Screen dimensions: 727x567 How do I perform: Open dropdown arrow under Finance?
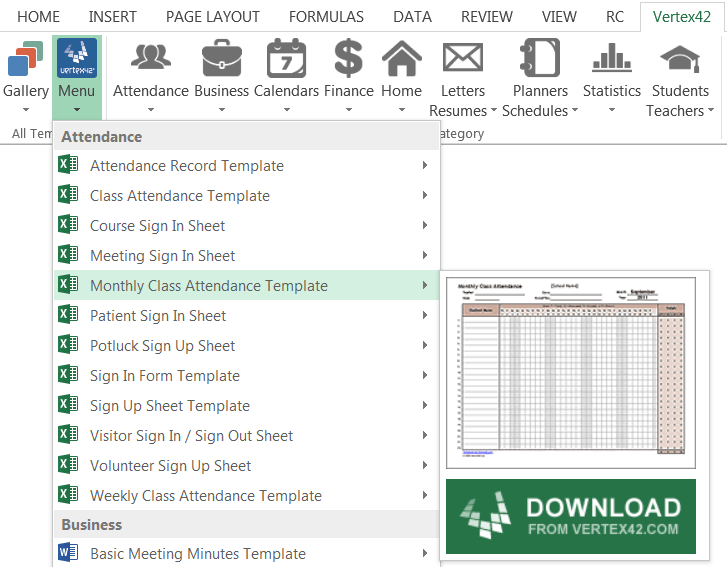(x=349, y=110)
